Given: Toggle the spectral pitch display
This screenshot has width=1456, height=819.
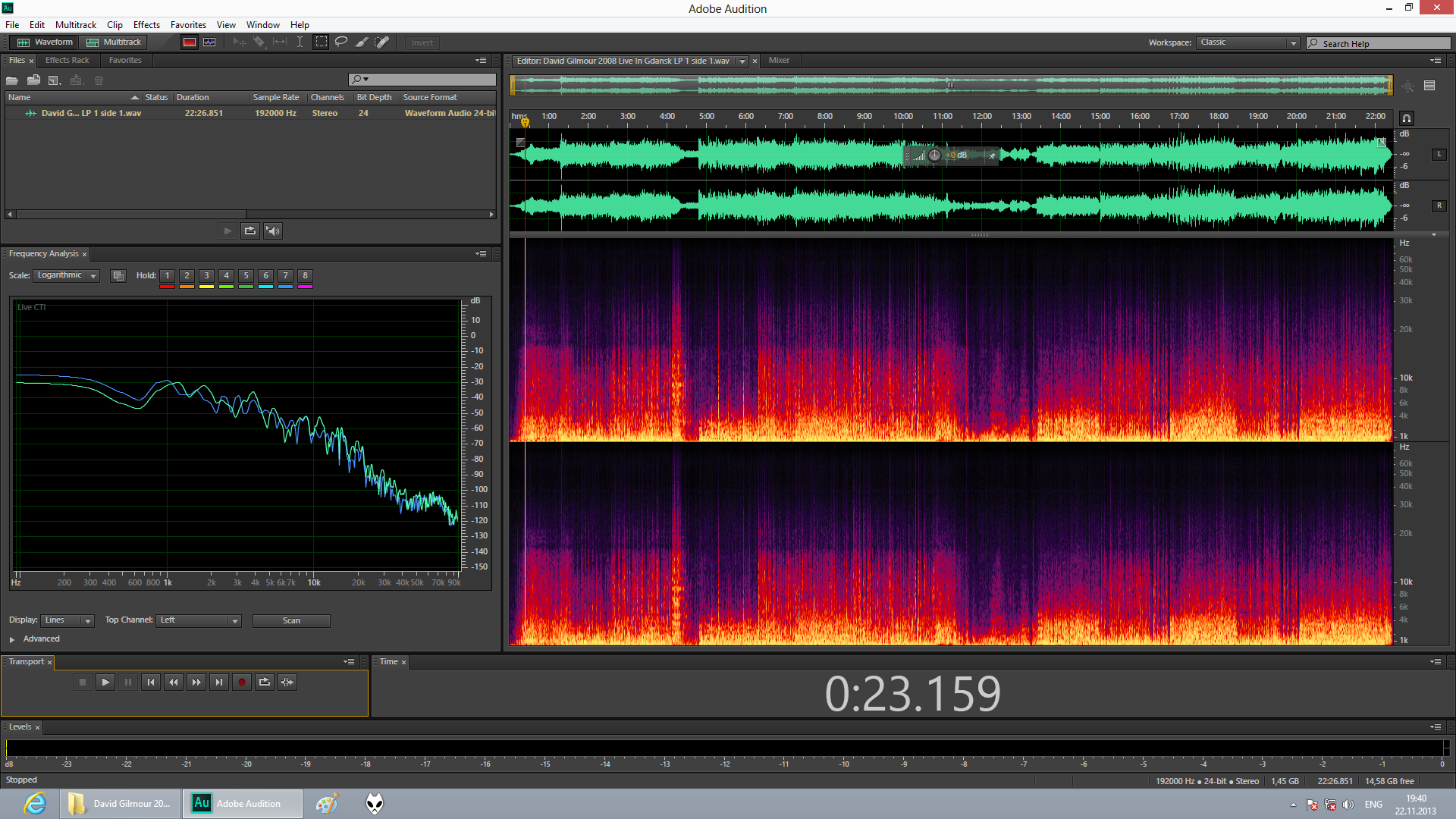Looking at the screenshot, I should point(209,42).
